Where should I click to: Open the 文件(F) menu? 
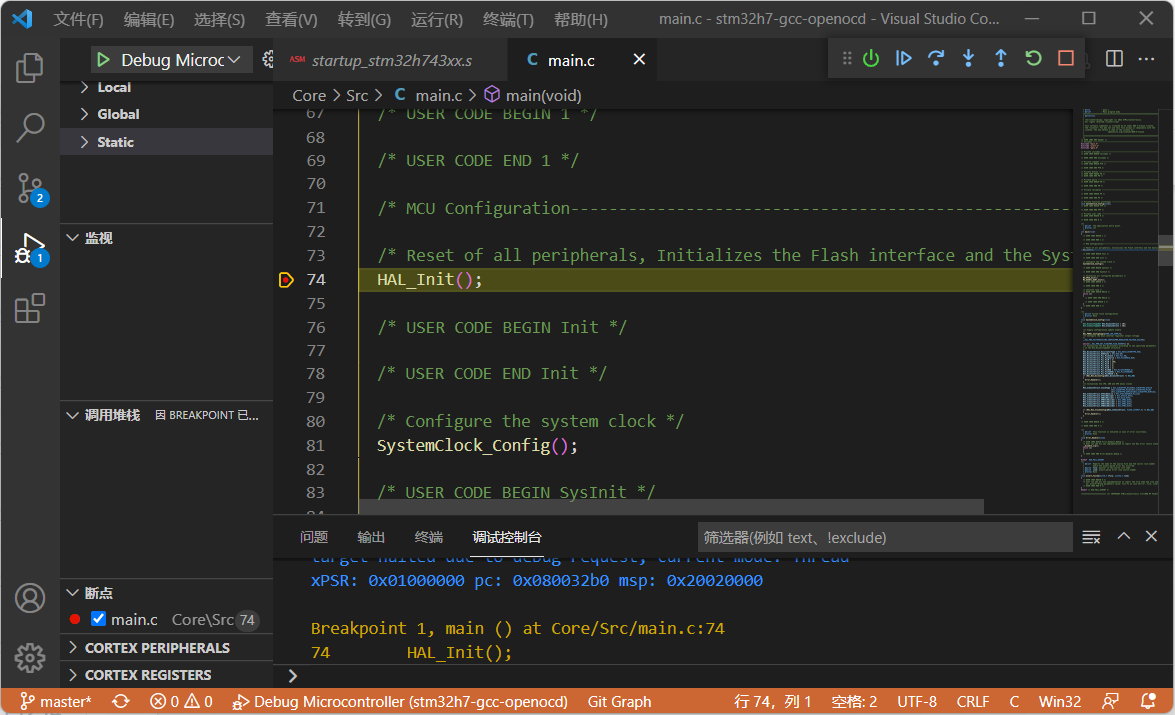coord(79,19)
